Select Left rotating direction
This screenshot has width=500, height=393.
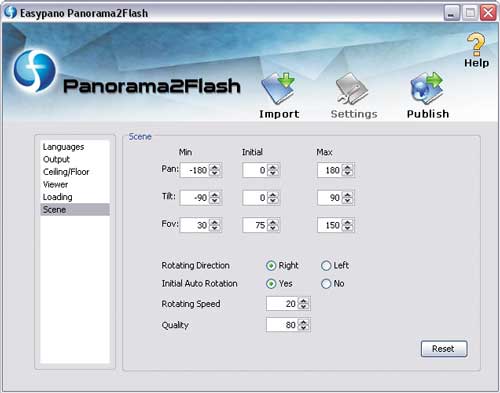(x=326, y=266)
